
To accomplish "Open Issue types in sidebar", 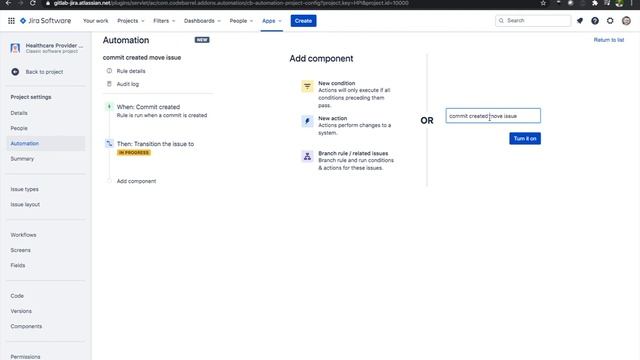I will coord(24,189).
